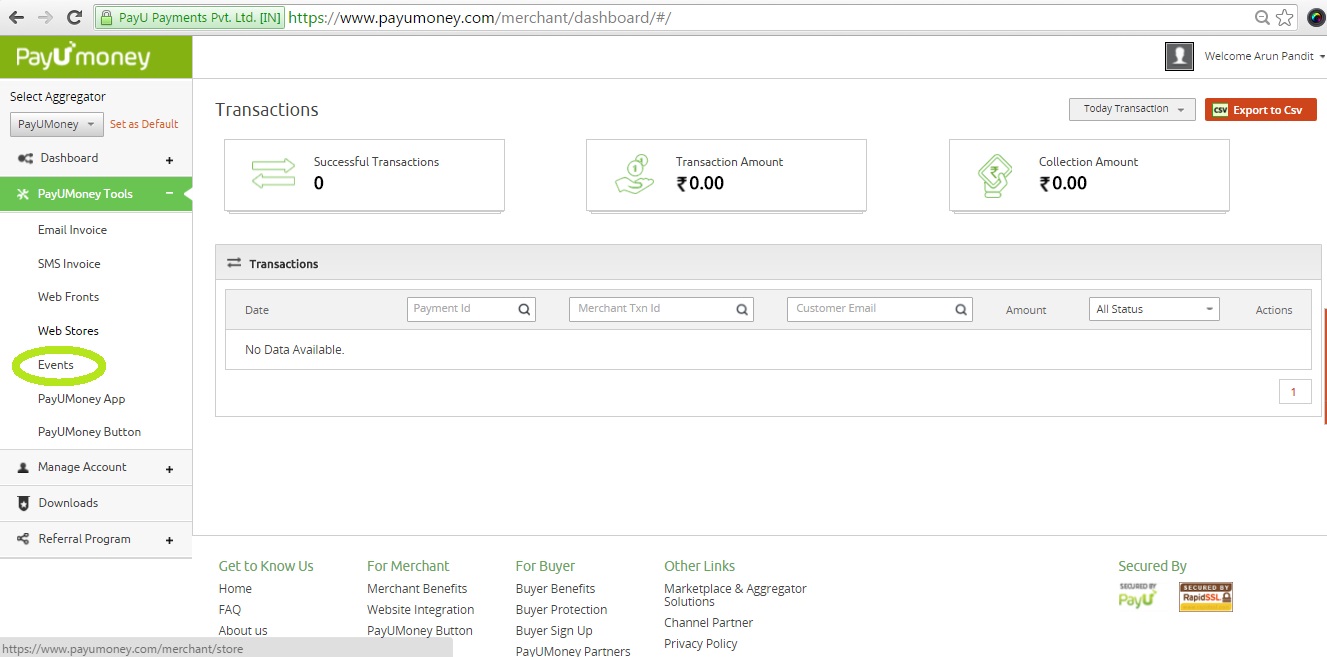Open Email Invoice in the sidebar
The height and width of the screenshot is (657, 1327).
[72, 230]
